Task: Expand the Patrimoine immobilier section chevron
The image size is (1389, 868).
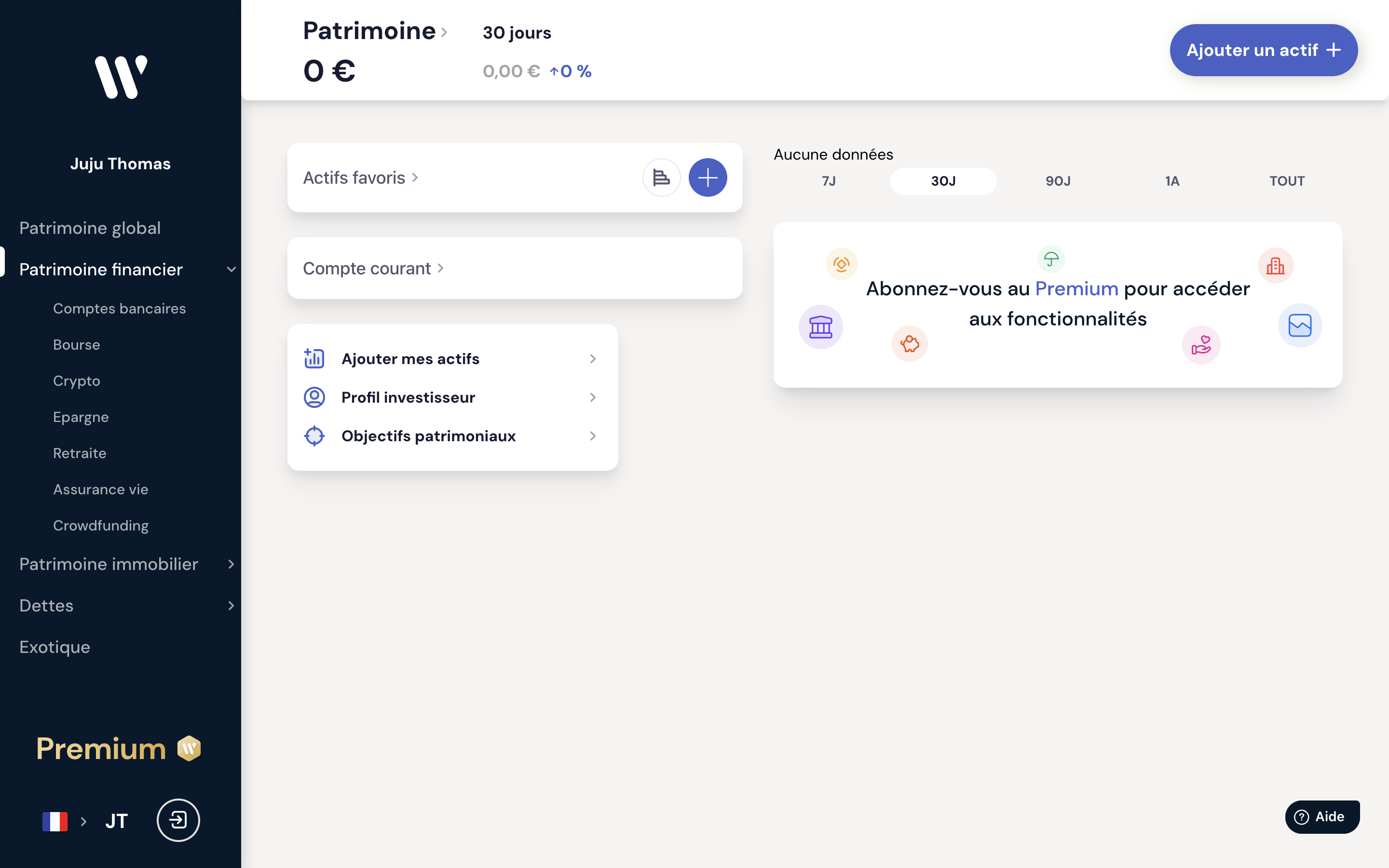Action: pyautogui.click(x=231, y=564)
